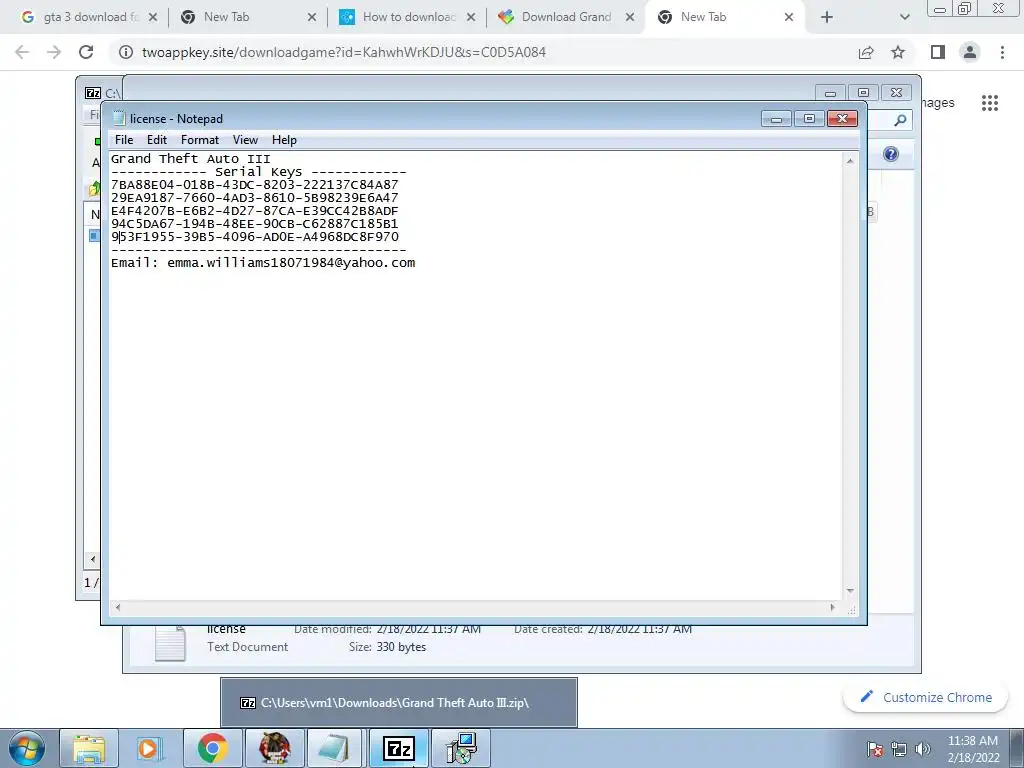Viewport: 1024px width, 768px height.
Task: Open Chrome three-dot menu
Action: [x=1002, y=52]
